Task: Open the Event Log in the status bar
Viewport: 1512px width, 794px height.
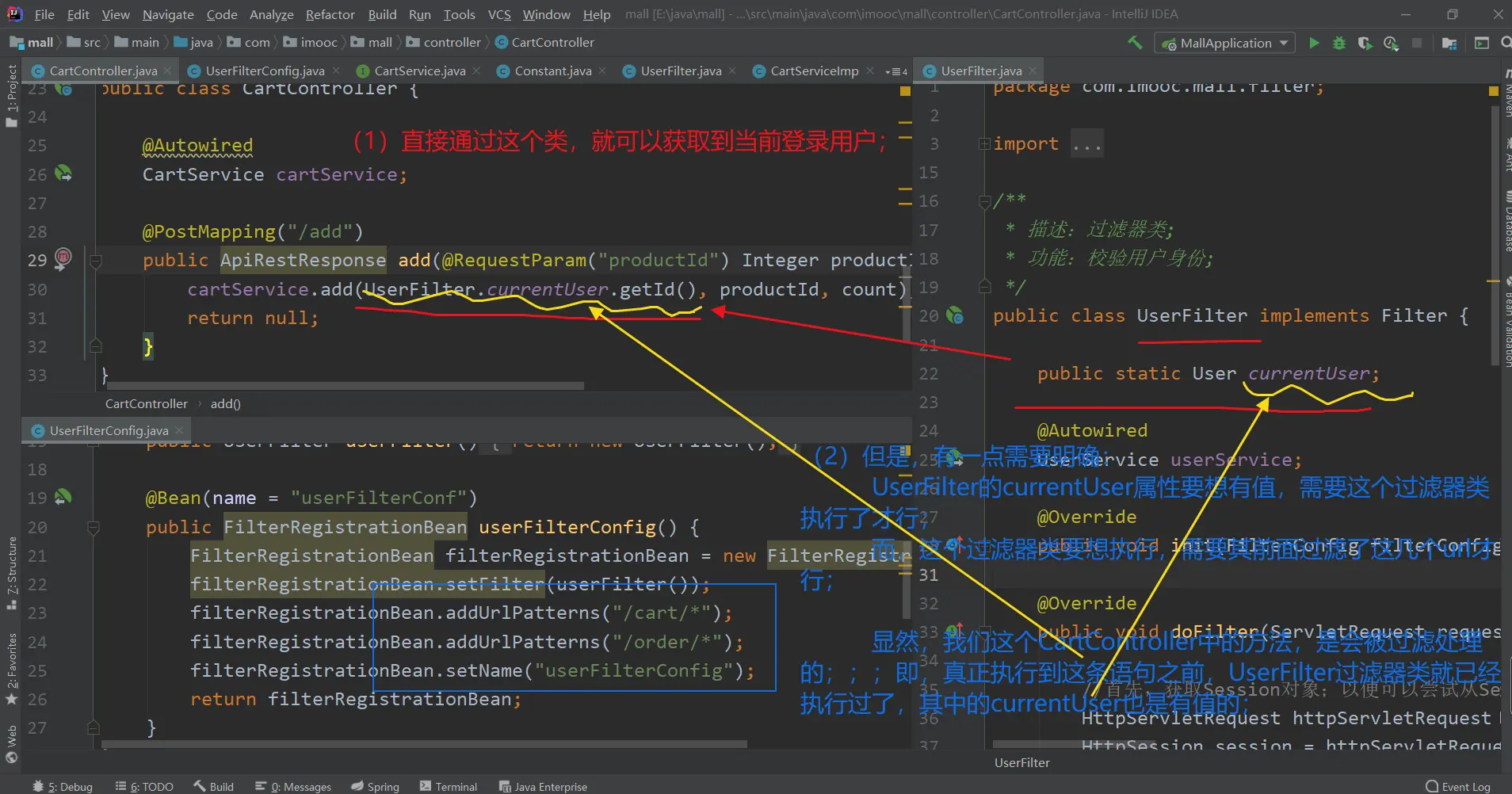Action: (1457, 786)
